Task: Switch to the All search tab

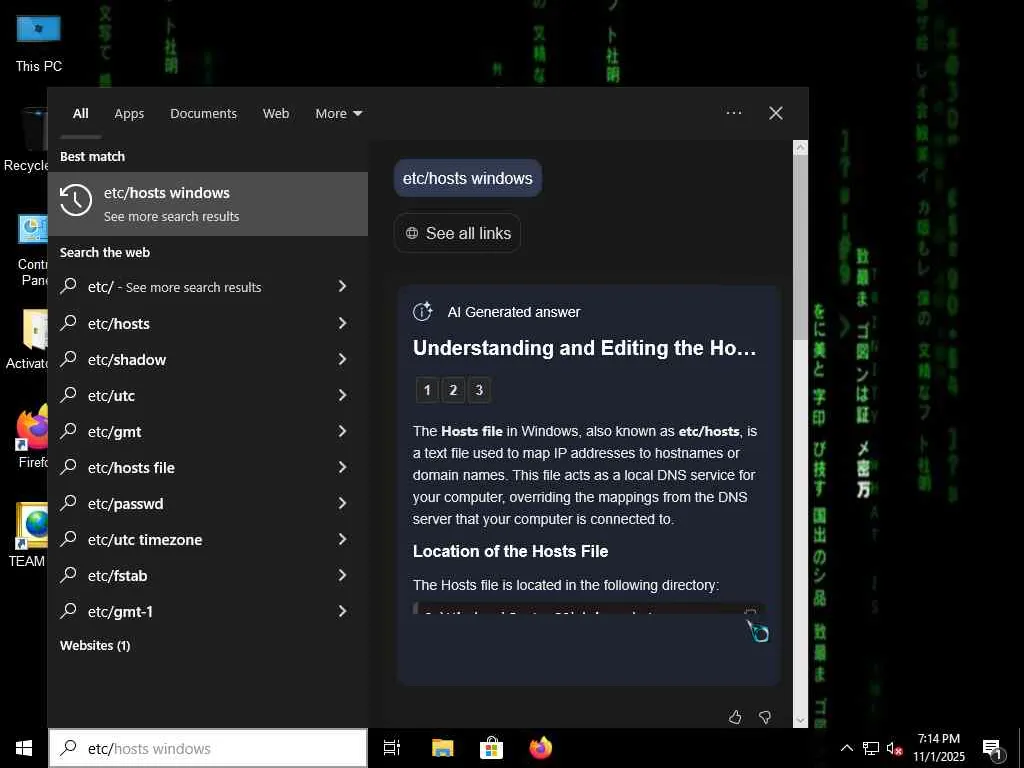Action: tap(80, 114)
